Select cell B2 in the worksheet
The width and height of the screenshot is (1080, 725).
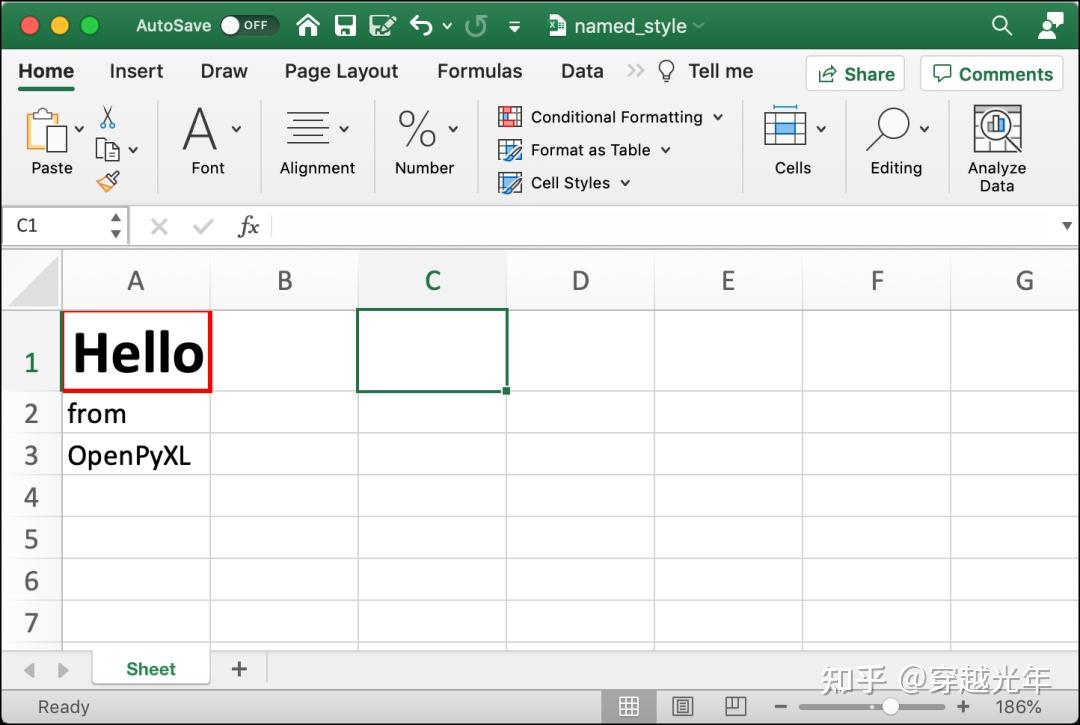click(284, 413)
